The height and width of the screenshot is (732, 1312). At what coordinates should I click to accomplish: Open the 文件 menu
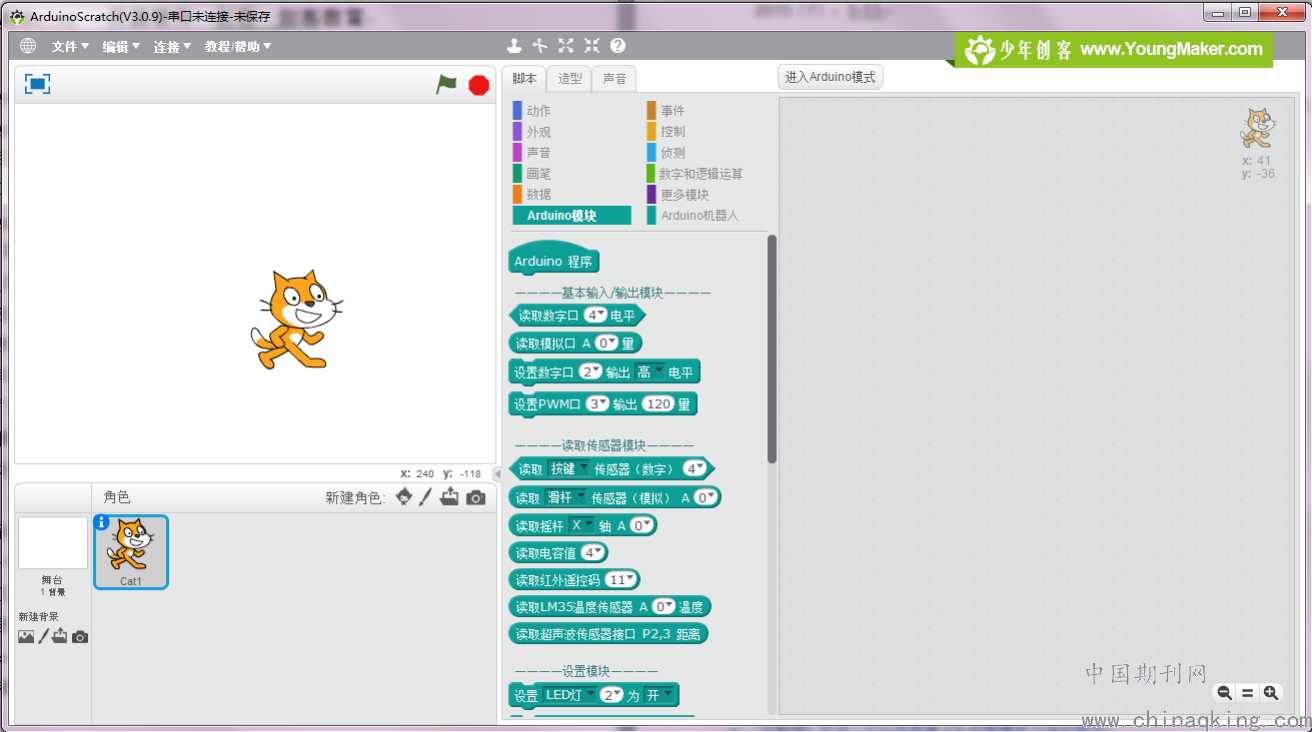(70, 47)
